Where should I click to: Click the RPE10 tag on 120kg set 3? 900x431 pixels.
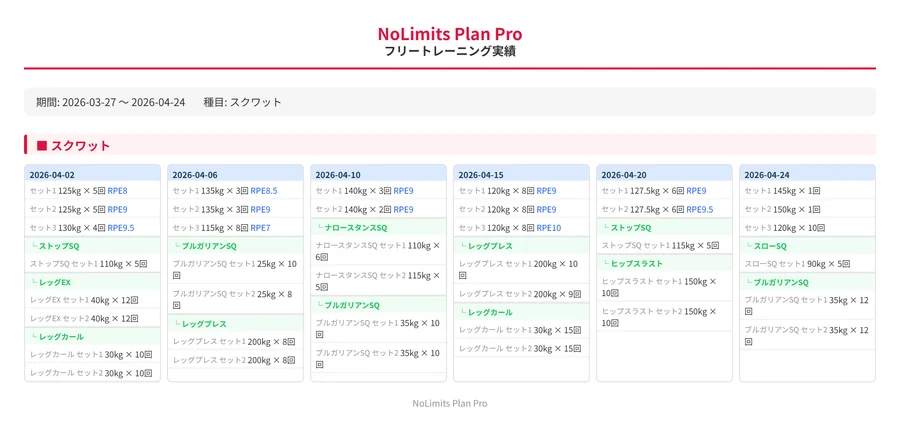[x=550, y=228]
